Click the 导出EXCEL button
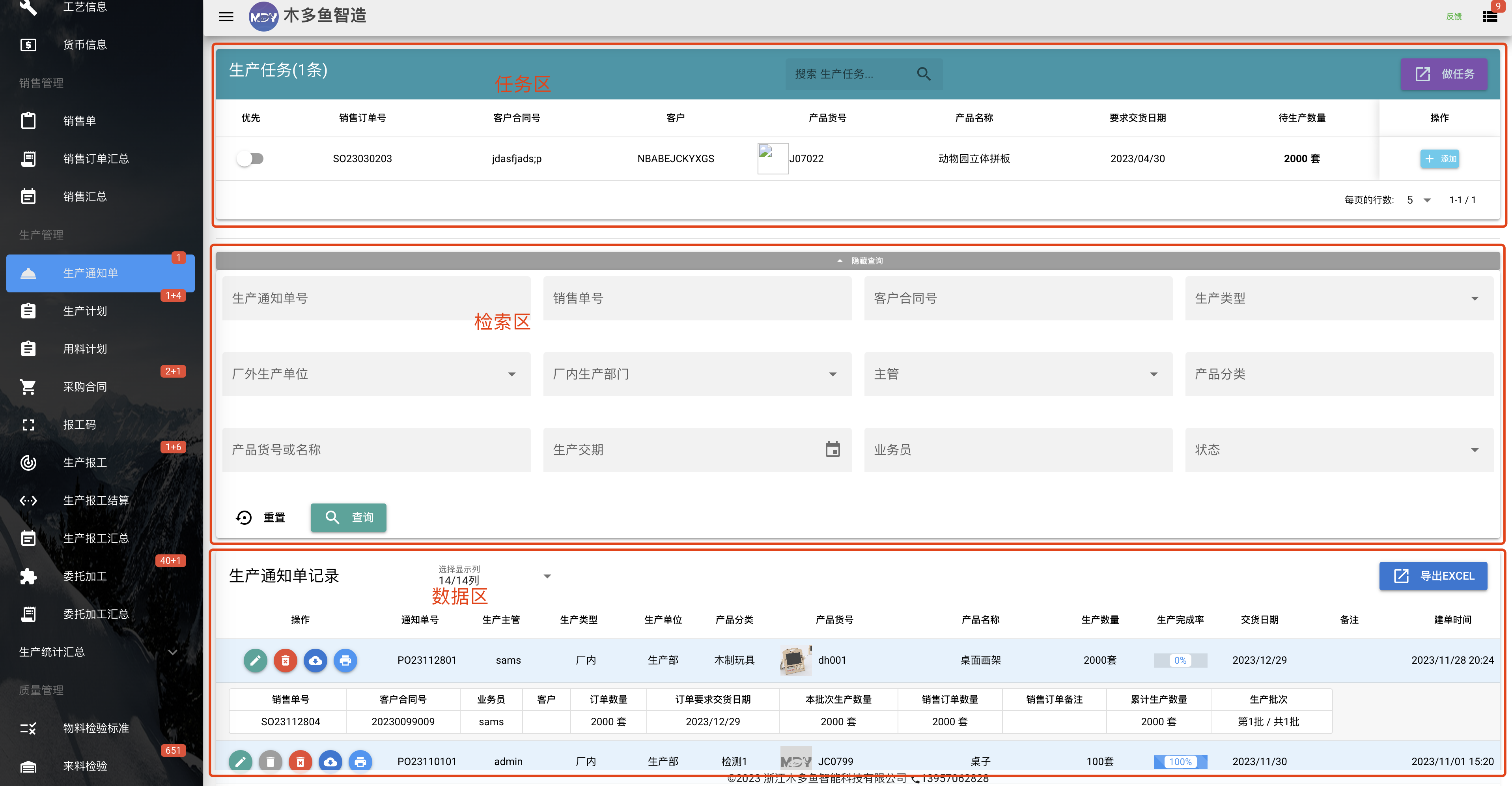The width and height of the screenshot is (1512, 786). (x=1433, y=576)
